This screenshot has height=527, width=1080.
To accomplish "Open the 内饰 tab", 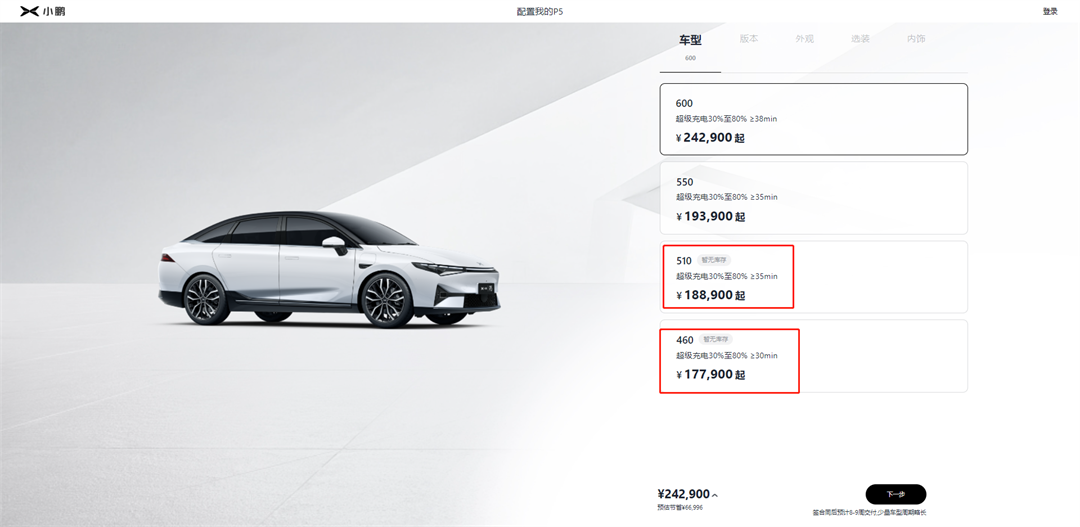I will (916, 39).
